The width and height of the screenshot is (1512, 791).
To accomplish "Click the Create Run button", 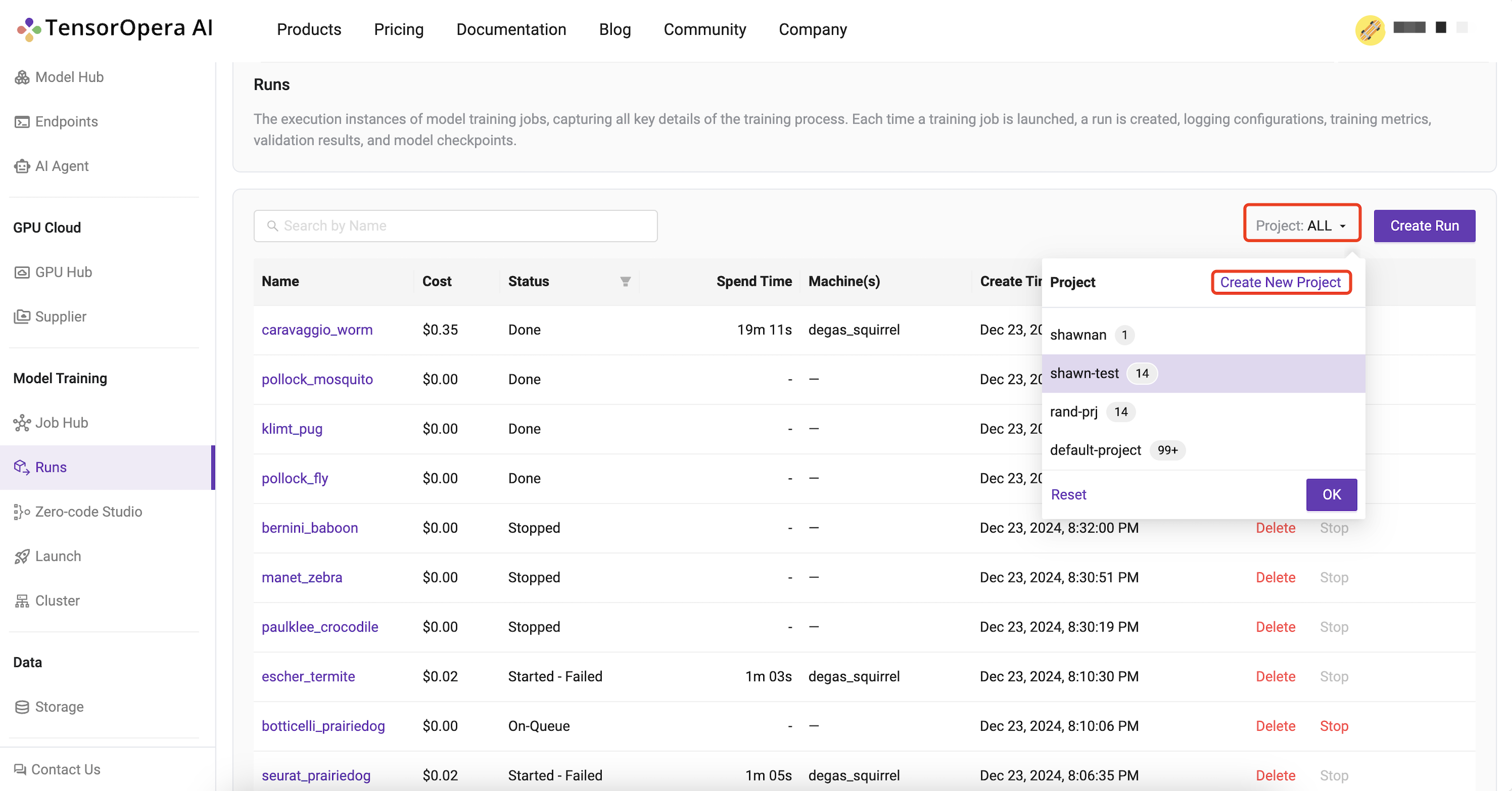I will point(1424,226).
